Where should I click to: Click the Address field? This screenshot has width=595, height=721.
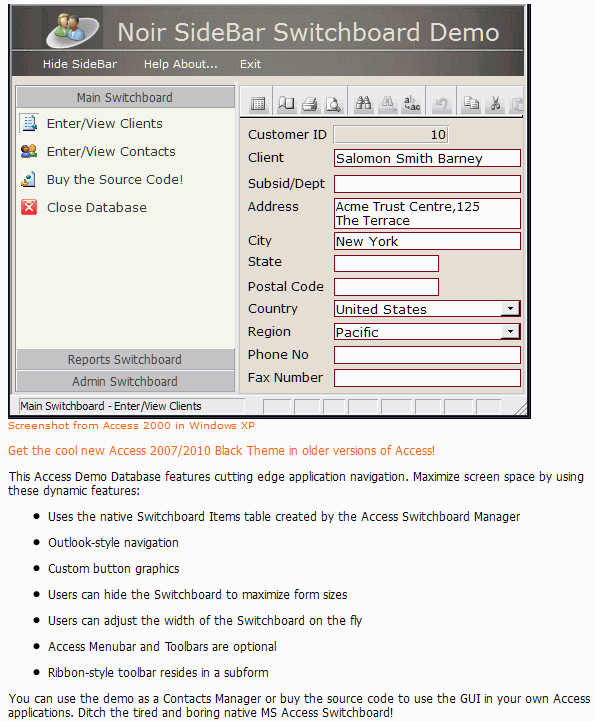[427, 213]
